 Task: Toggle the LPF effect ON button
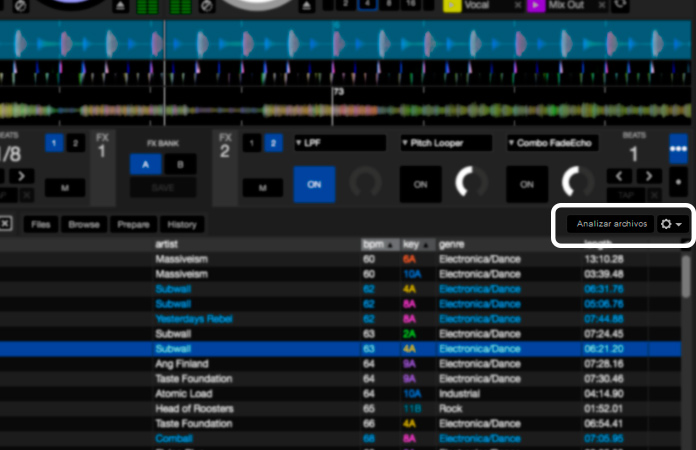click(314, 184)
